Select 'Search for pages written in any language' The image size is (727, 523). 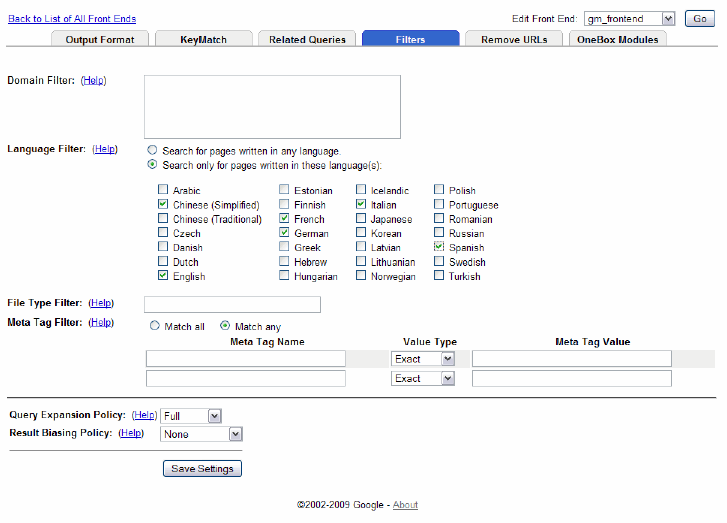tap(152, 151)
